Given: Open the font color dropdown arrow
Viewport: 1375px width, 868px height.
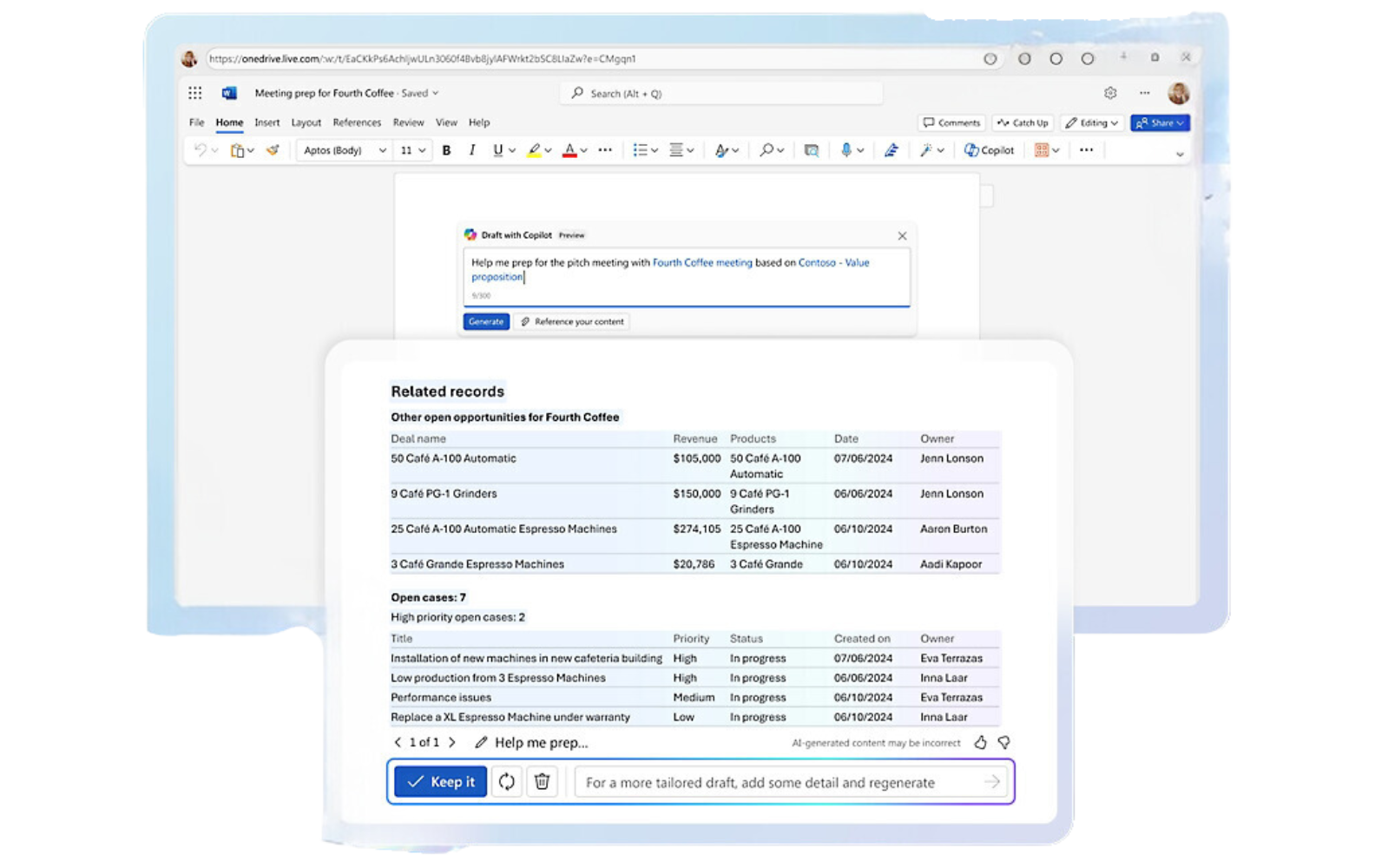Looking at the screenshot, I should coord(584,151).
